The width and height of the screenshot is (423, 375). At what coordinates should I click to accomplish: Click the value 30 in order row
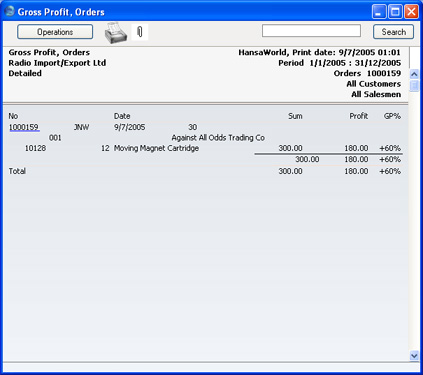[x=192, y=127]
